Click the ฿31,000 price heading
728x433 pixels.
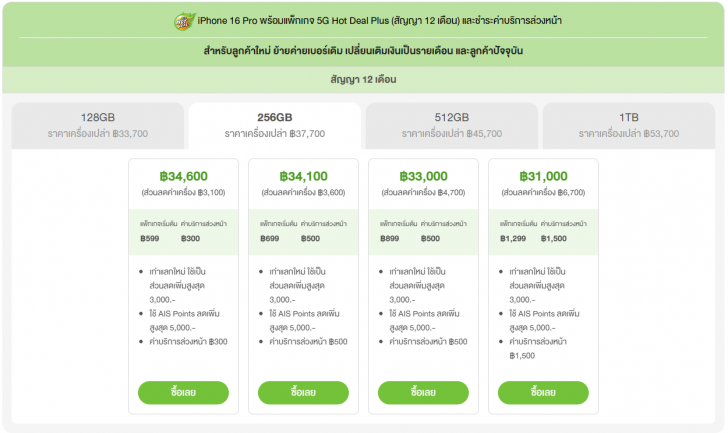click(543, 176)
